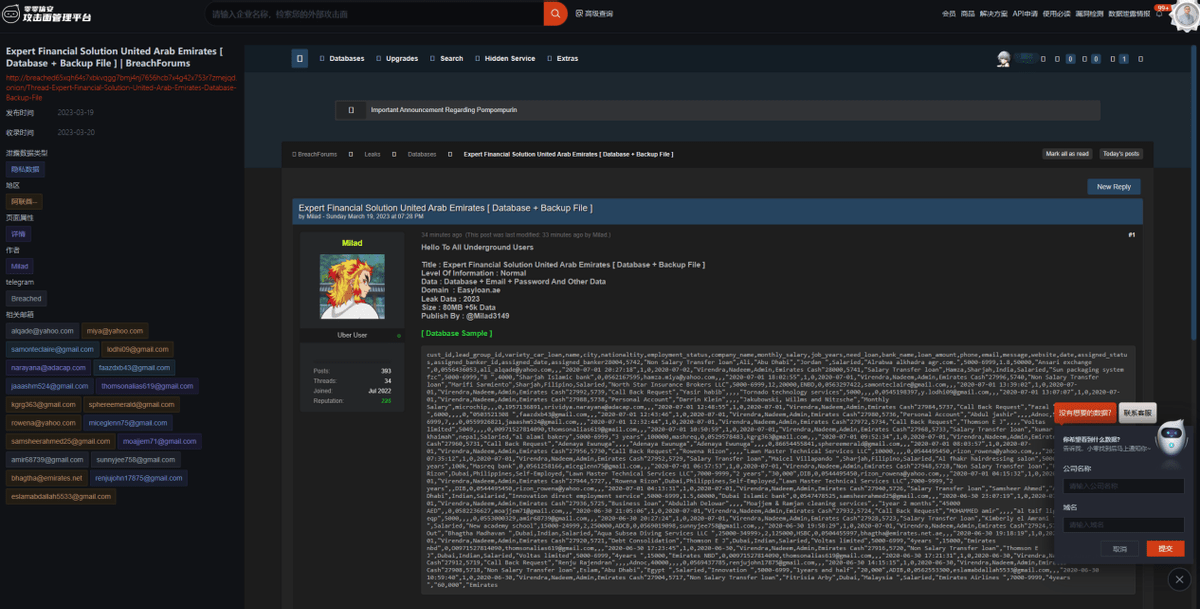Click the Mark all as read button

pyautogui.click(x=1067, y=154)
